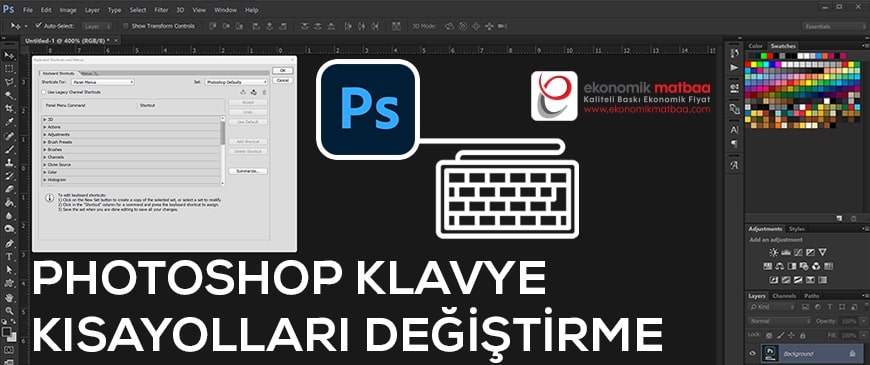Toggle lock transparent pixels in Layers panel
The image size is (870, 365).
[768, 336]
